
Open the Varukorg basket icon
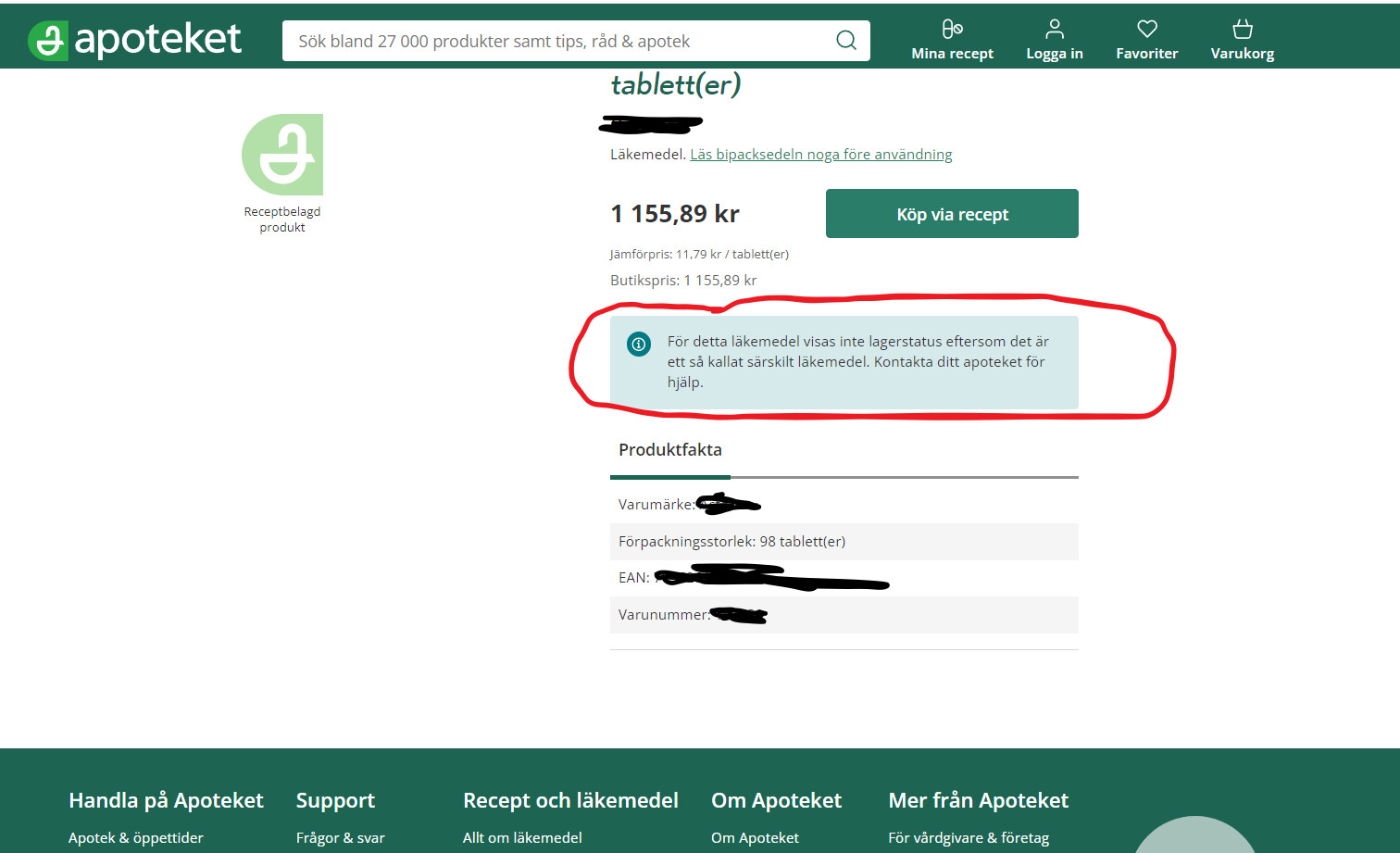click(1243, 29)
